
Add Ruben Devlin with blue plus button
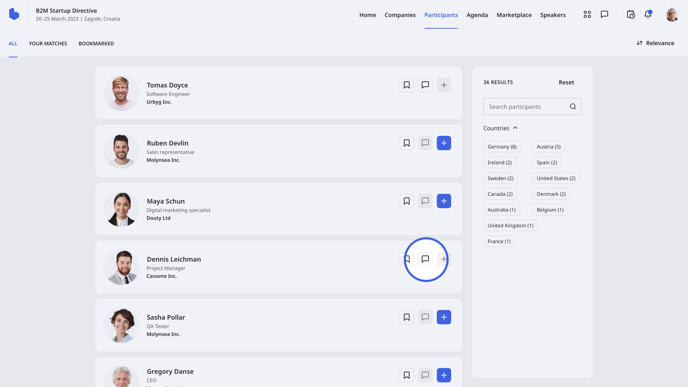[444, 143]
